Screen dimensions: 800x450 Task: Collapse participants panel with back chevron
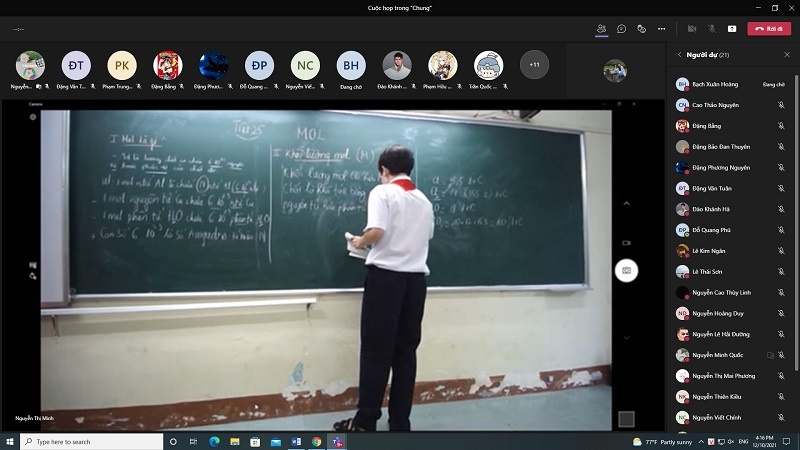point(680,55)
